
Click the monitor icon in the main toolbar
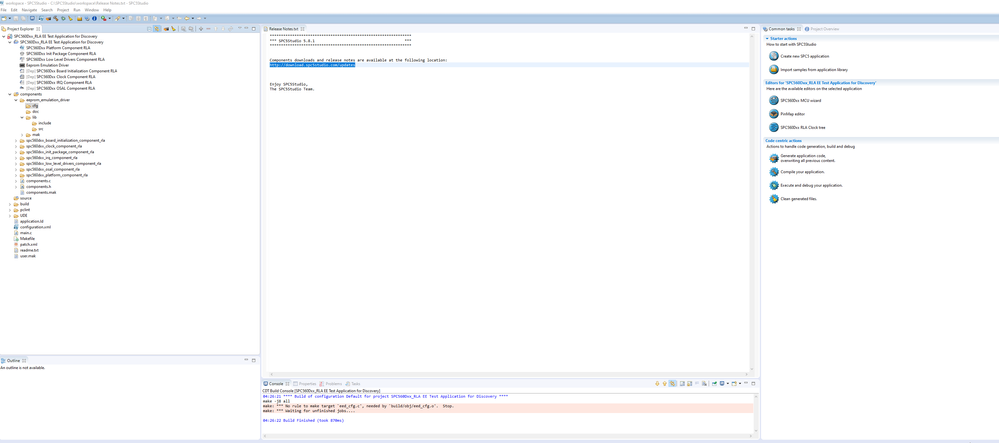(32, 18)
